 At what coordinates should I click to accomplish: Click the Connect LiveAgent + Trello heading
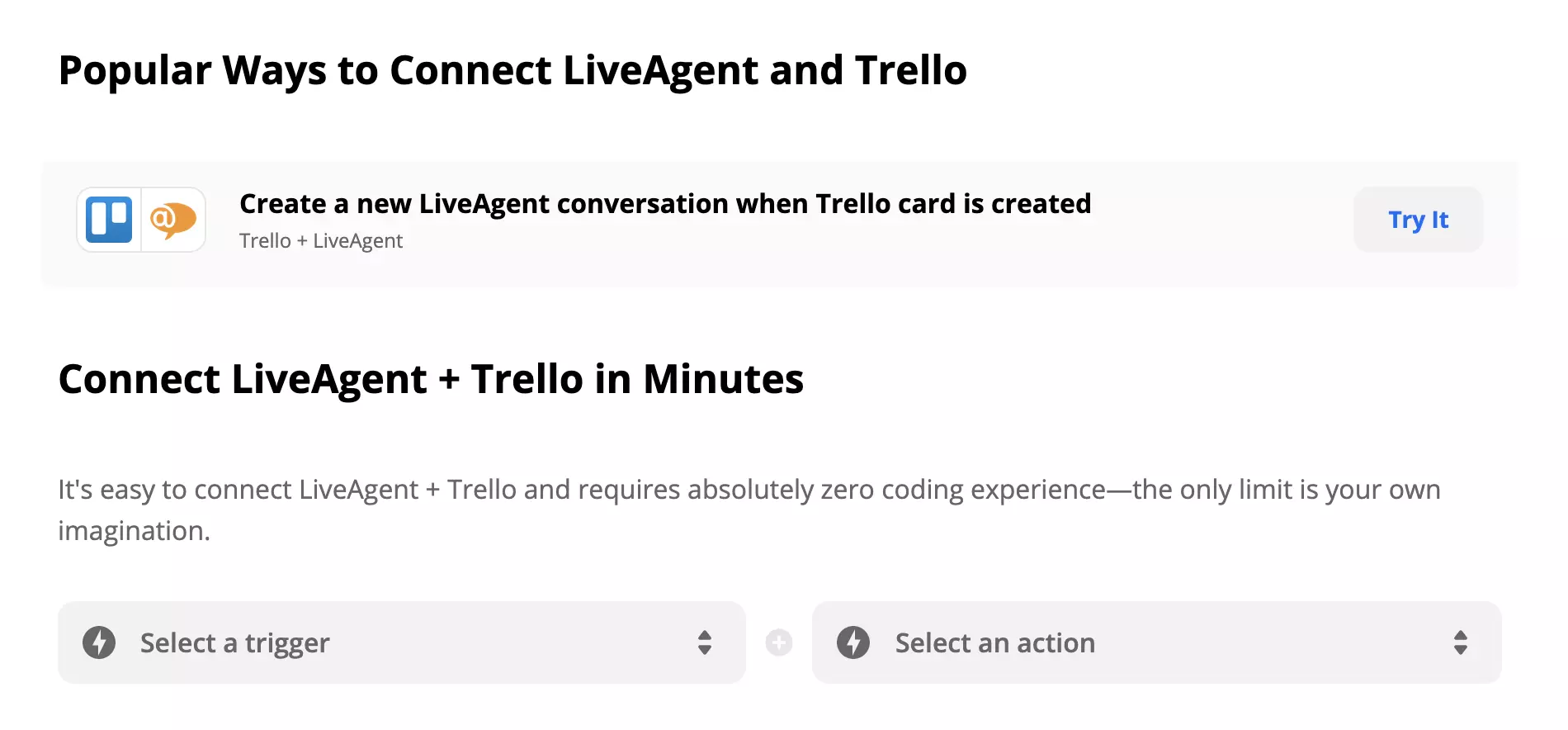pos(430,379)
